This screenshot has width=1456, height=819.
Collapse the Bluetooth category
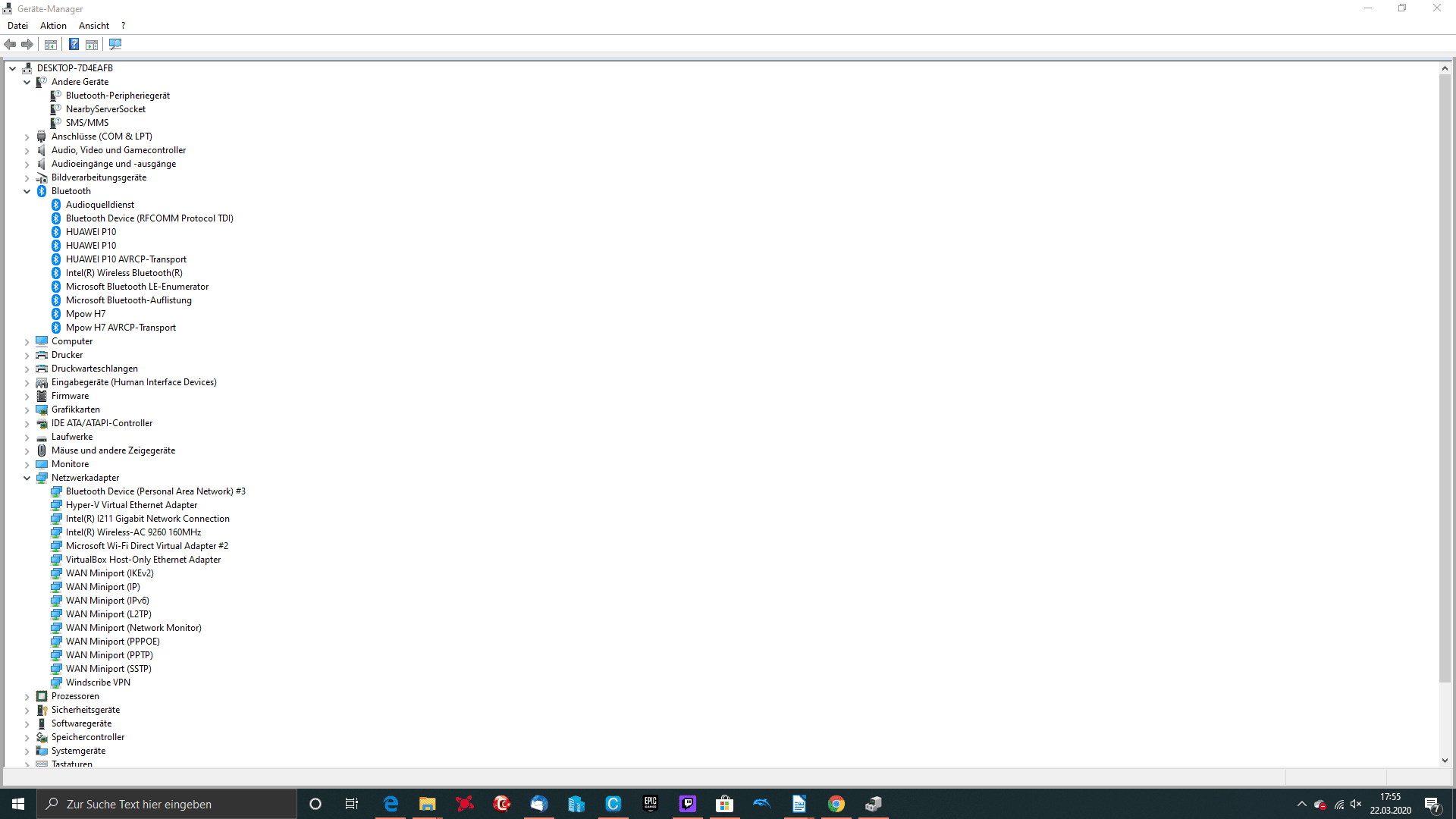[x=27, y=191]
